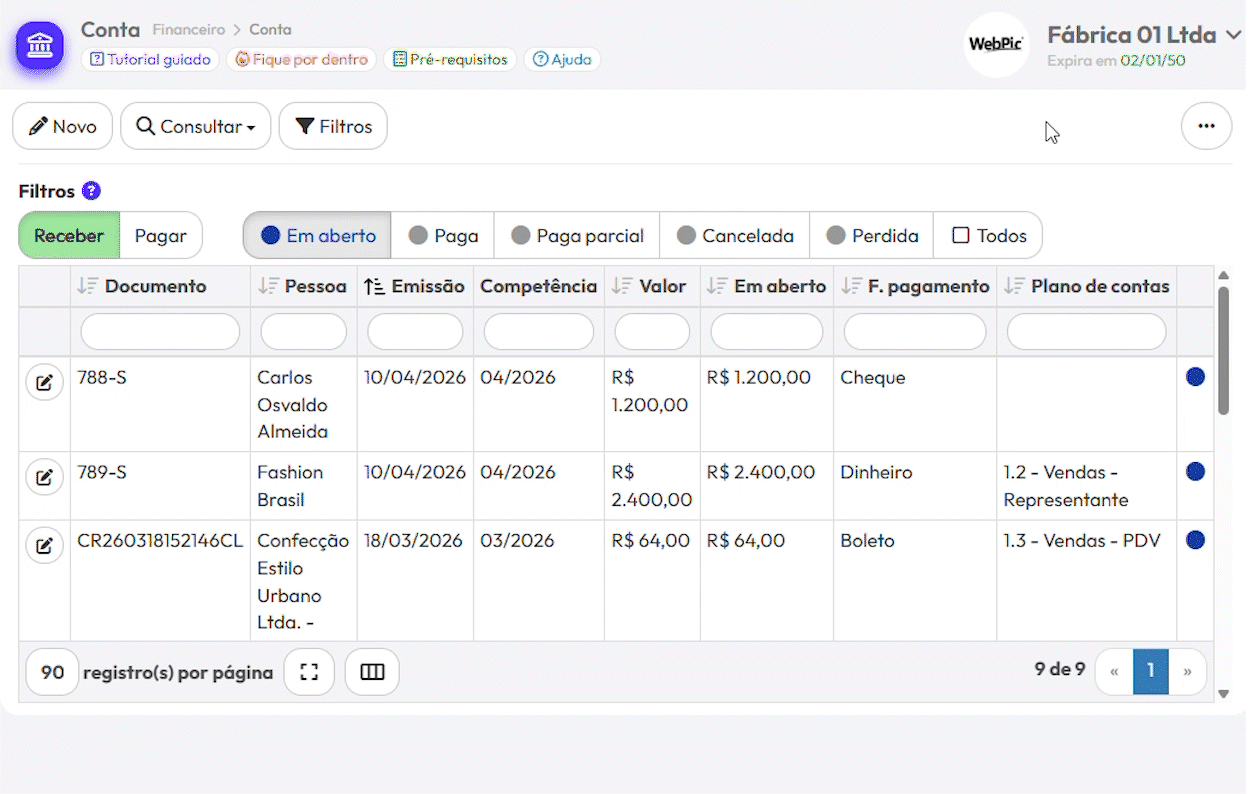The width and height of the screenshot is (1254, 794).
Task: Click the bank Conta module icon
Action: (x=40, y=45)
